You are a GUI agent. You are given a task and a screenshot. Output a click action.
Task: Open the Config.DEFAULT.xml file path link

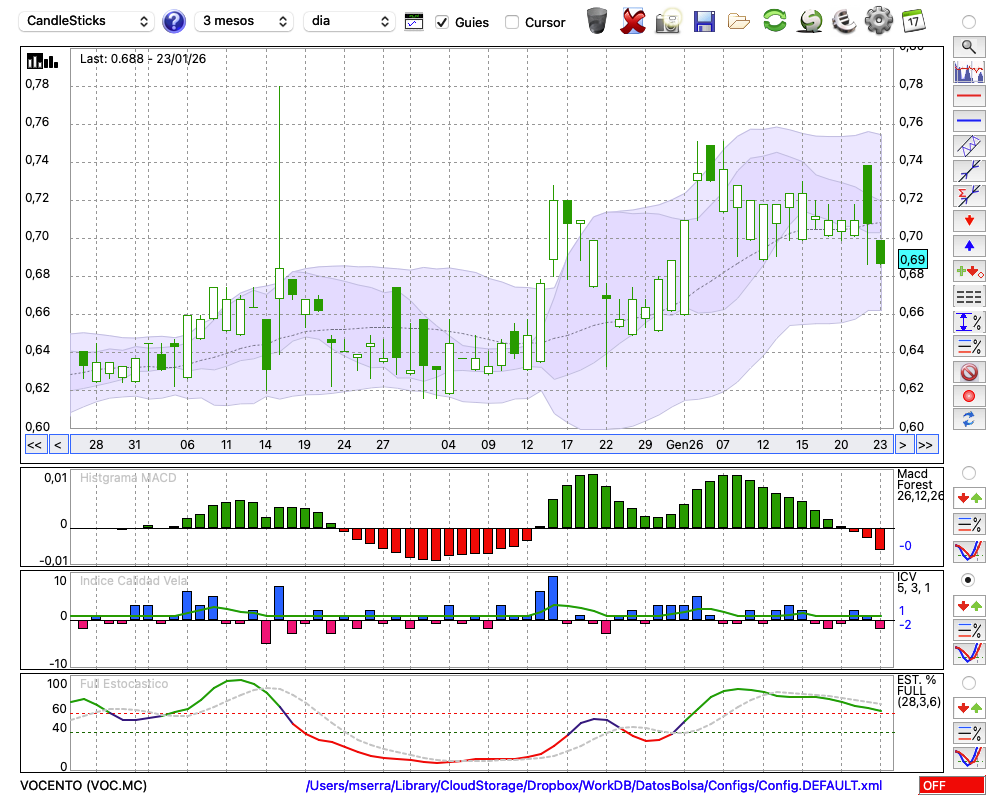pos(594,786)
